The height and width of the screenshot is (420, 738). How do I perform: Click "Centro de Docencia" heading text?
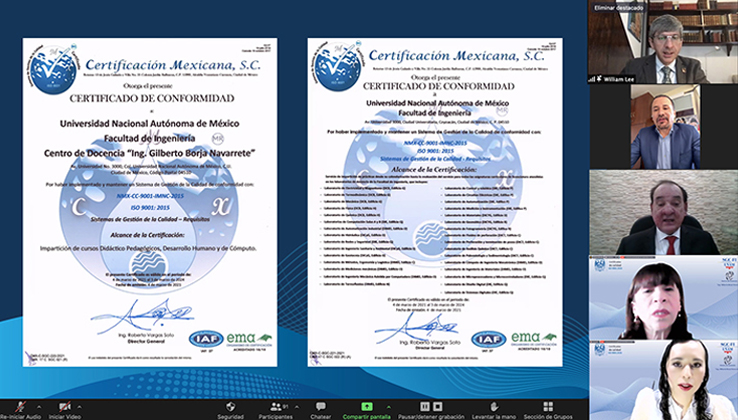click(x=150, y=153)
